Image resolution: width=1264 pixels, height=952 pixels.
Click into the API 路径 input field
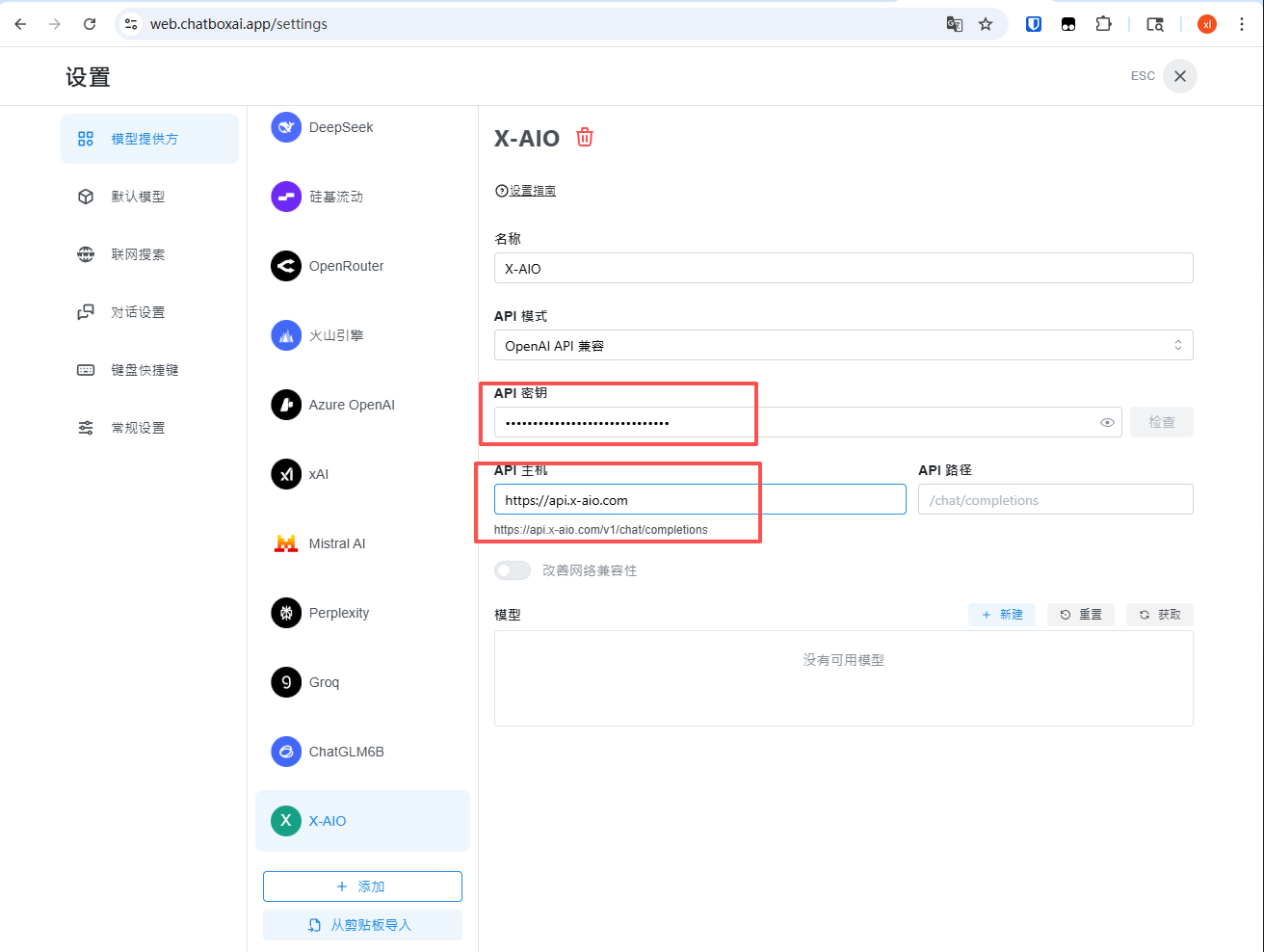click(x=1056, y=499)
